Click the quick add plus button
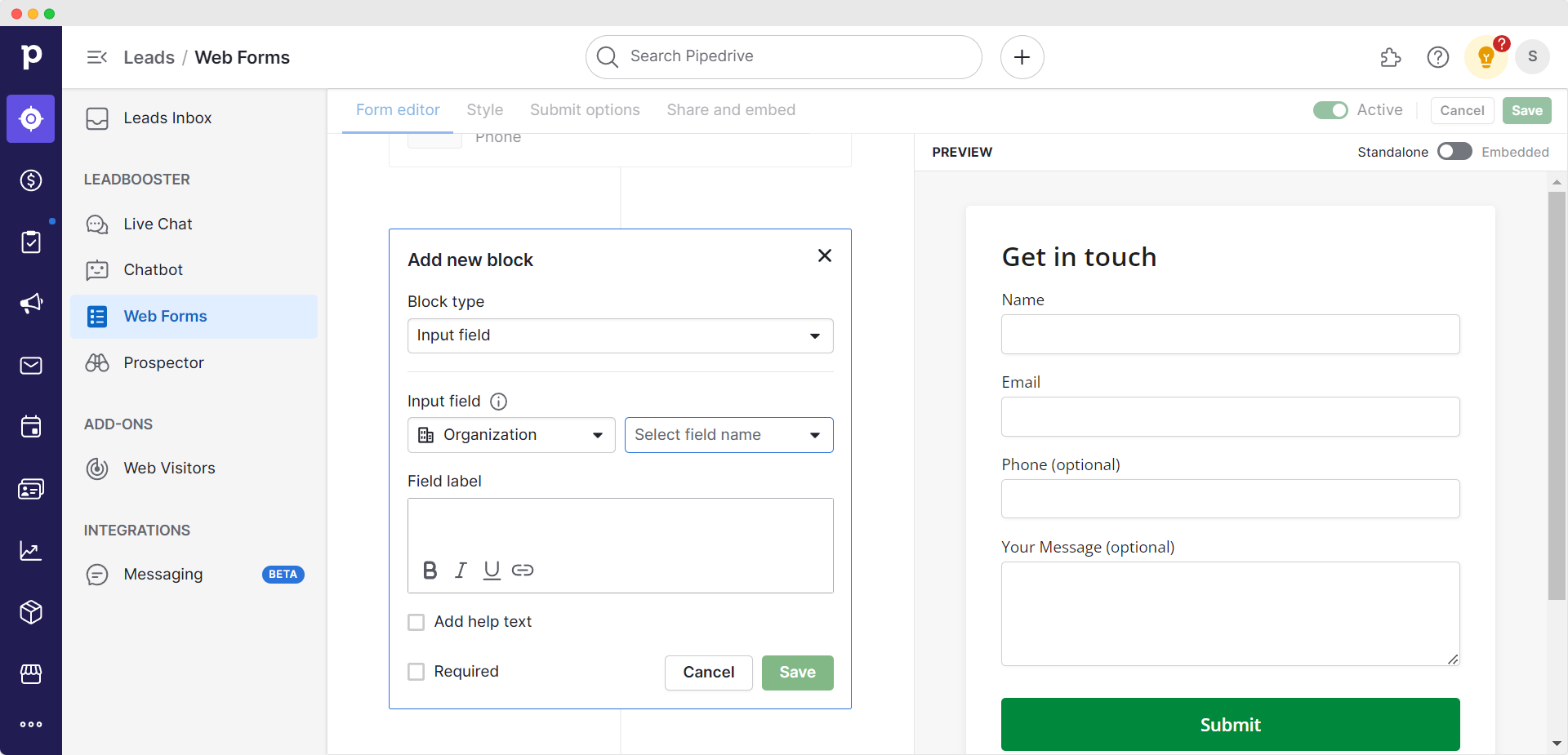The height and width of the screenshot is (755, 1568). (x=1022, y=57)
